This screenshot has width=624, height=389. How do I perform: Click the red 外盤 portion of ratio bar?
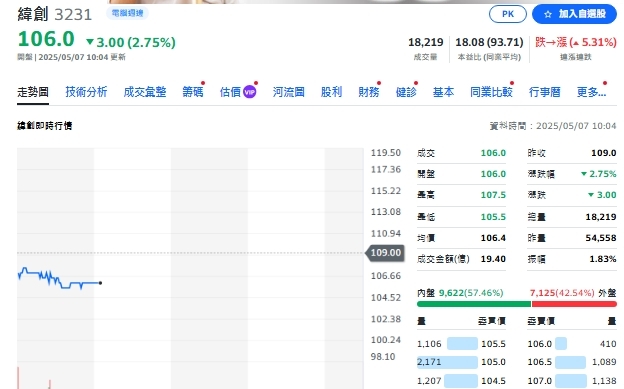pyautogui.click(x=574, y=304)
